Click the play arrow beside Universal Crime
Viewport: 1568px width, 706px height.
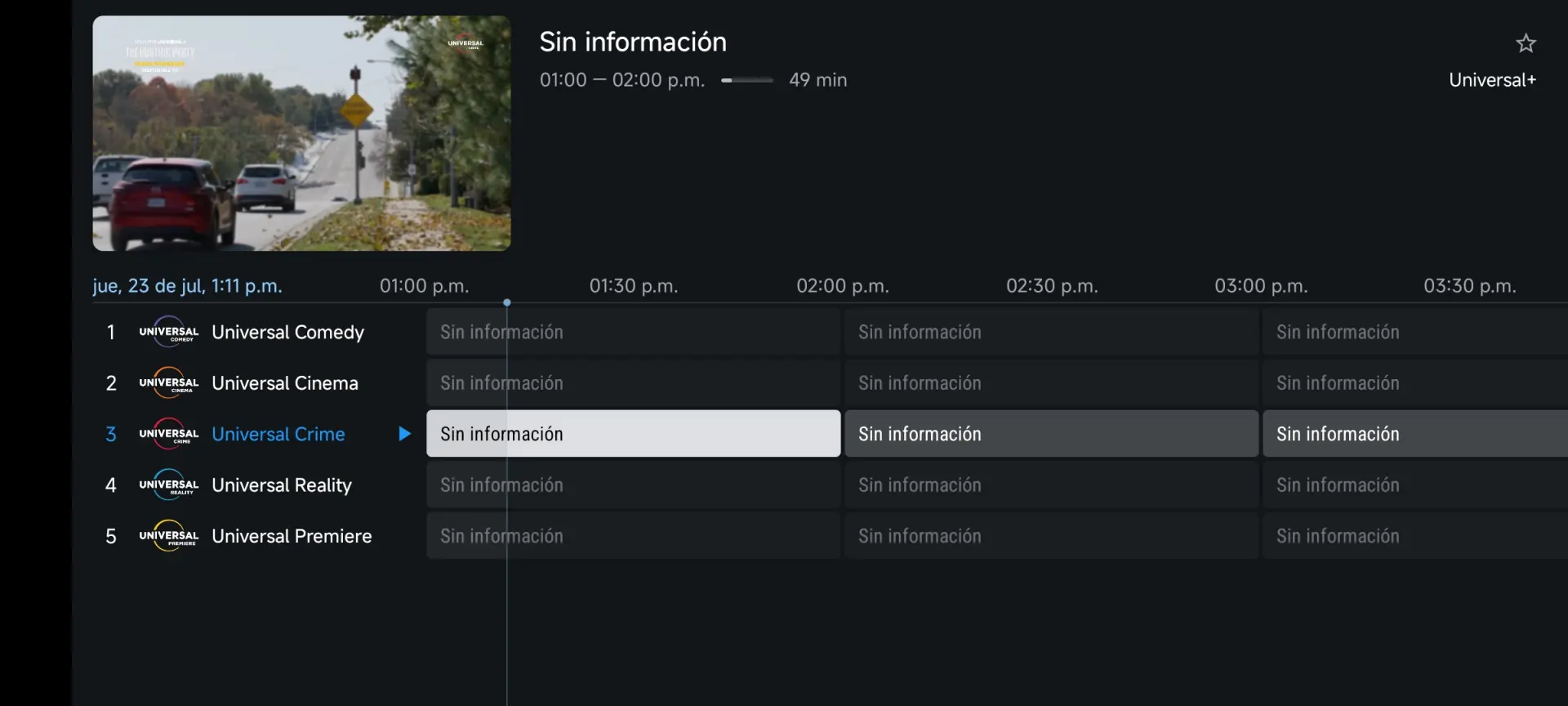point(404,434)
